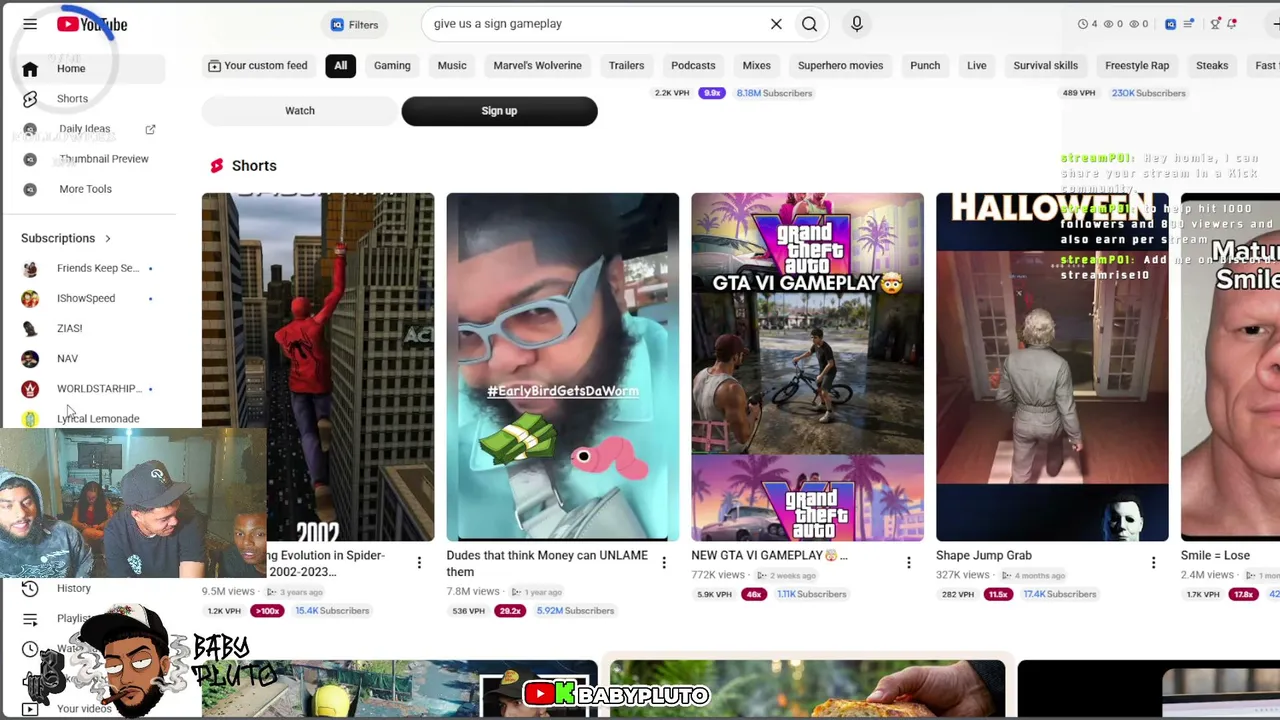Open the WORLDSTARHIPHOP channel avatar

[x=30, y=388]
